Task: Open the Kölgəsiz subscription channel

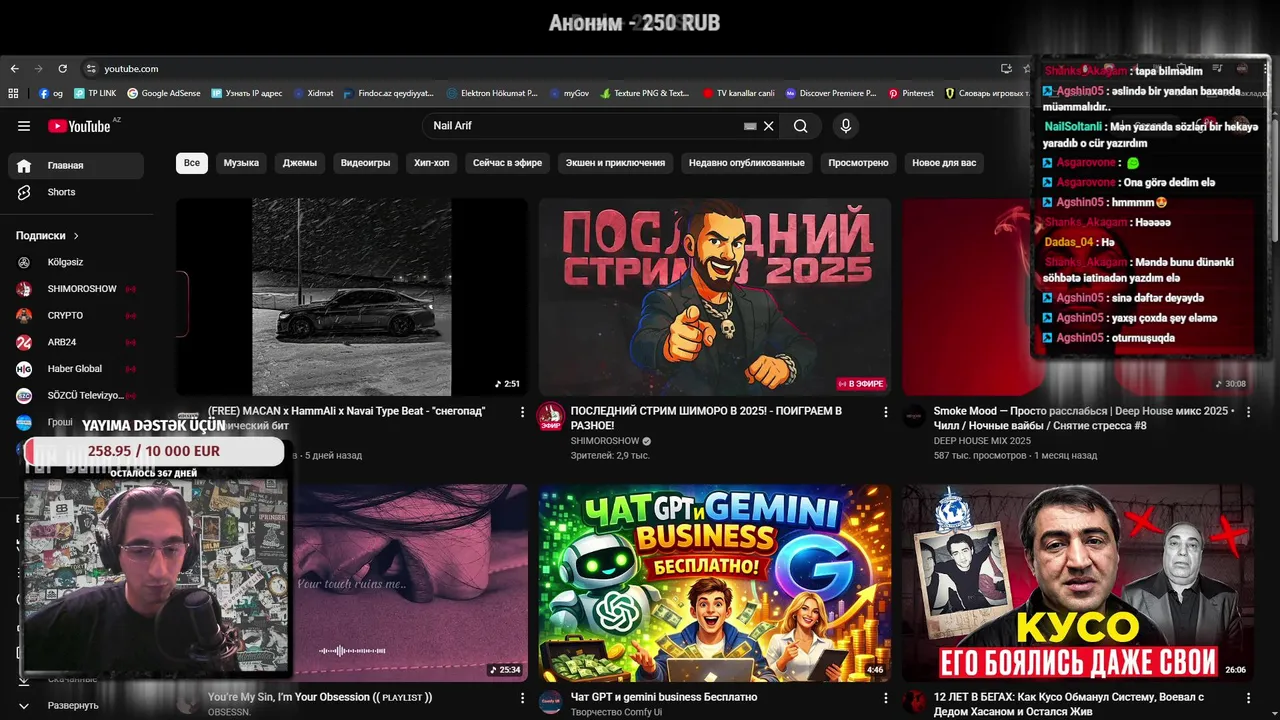Action: click(76, 262)
